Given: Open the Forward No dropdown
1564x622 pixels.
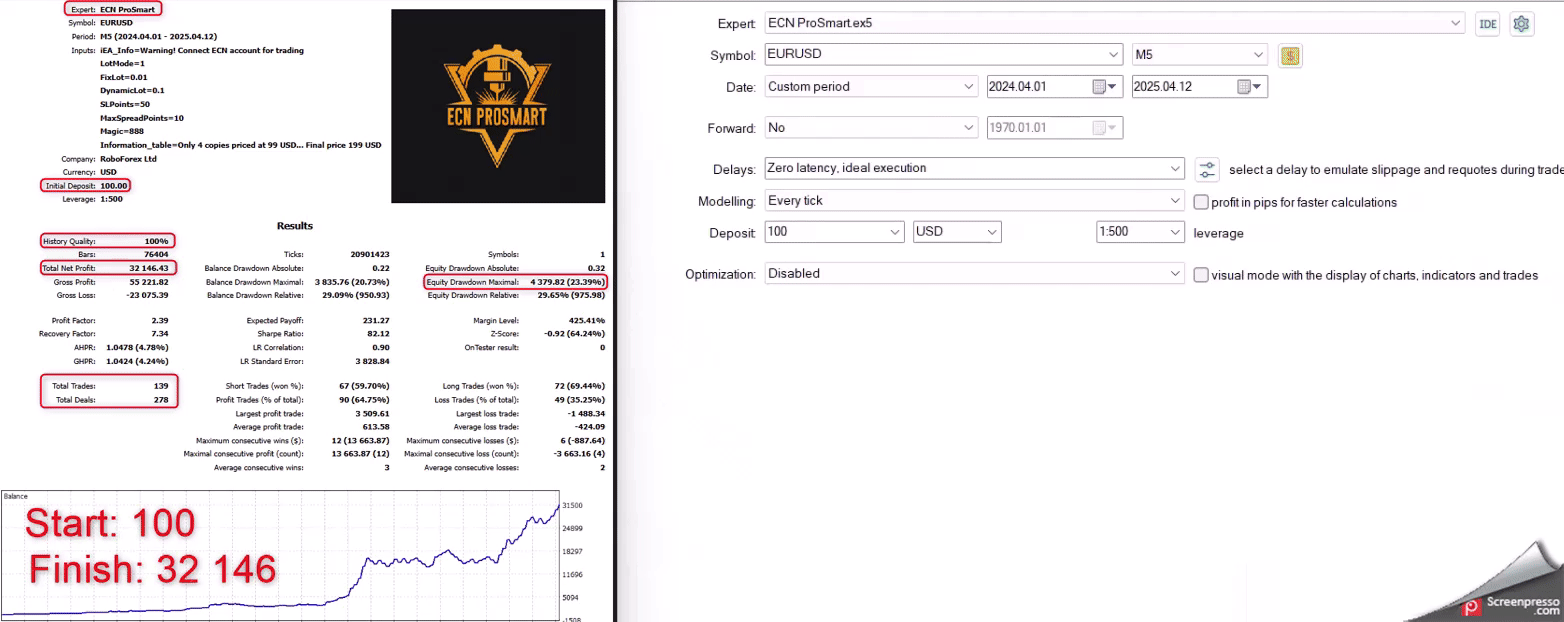Looking at the screenshot, I should pyautogui.click(x=969, y=128).
